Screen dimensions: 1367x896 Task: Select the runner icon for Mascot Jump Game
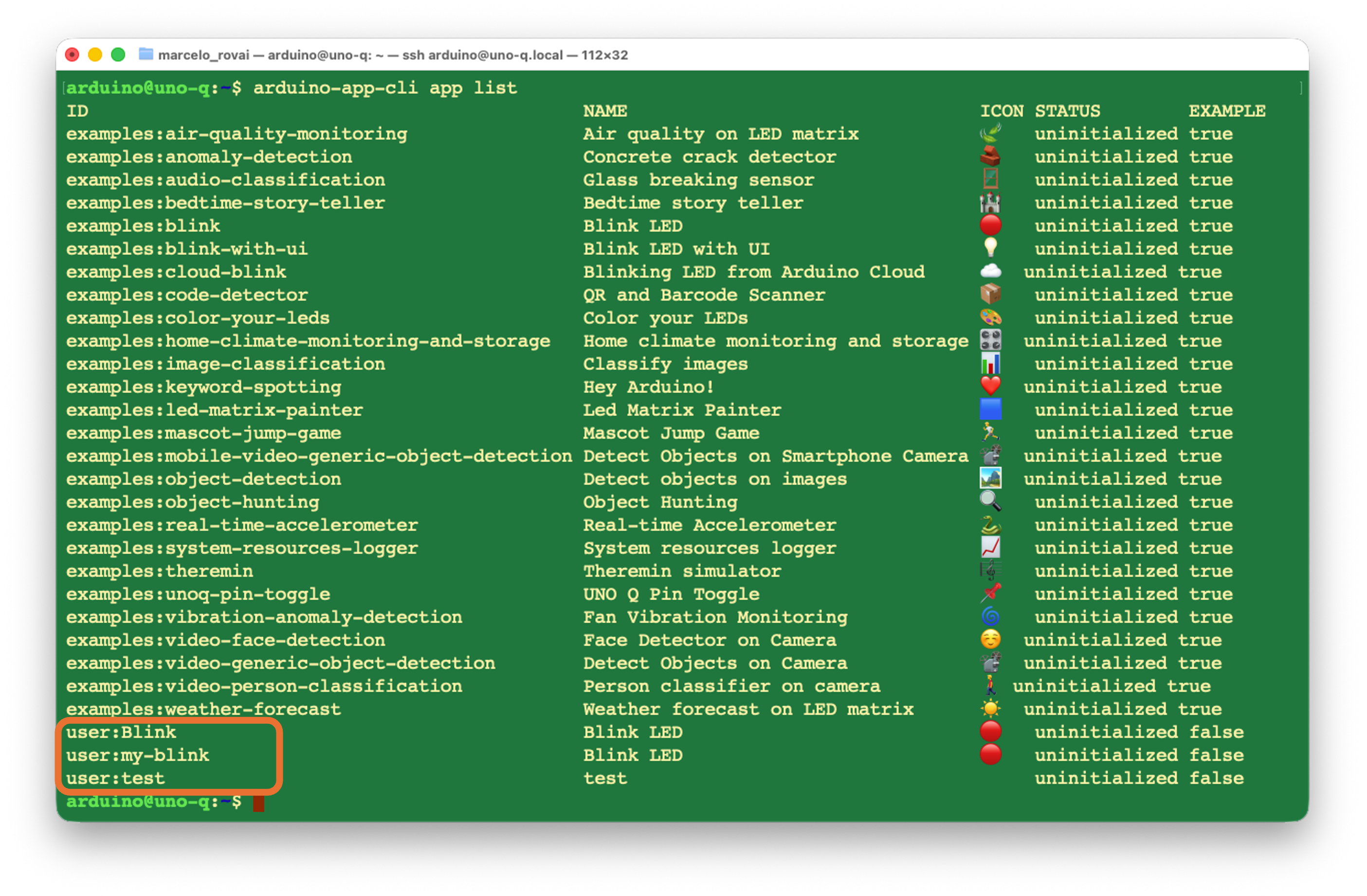tap(990, 432)
